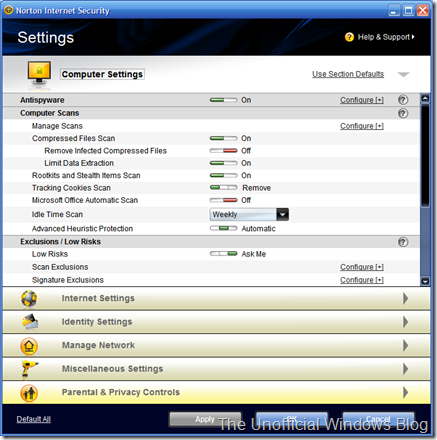Click the Manage Network house icon
Screen dimensions: 437x440
[x=29, y=346]
